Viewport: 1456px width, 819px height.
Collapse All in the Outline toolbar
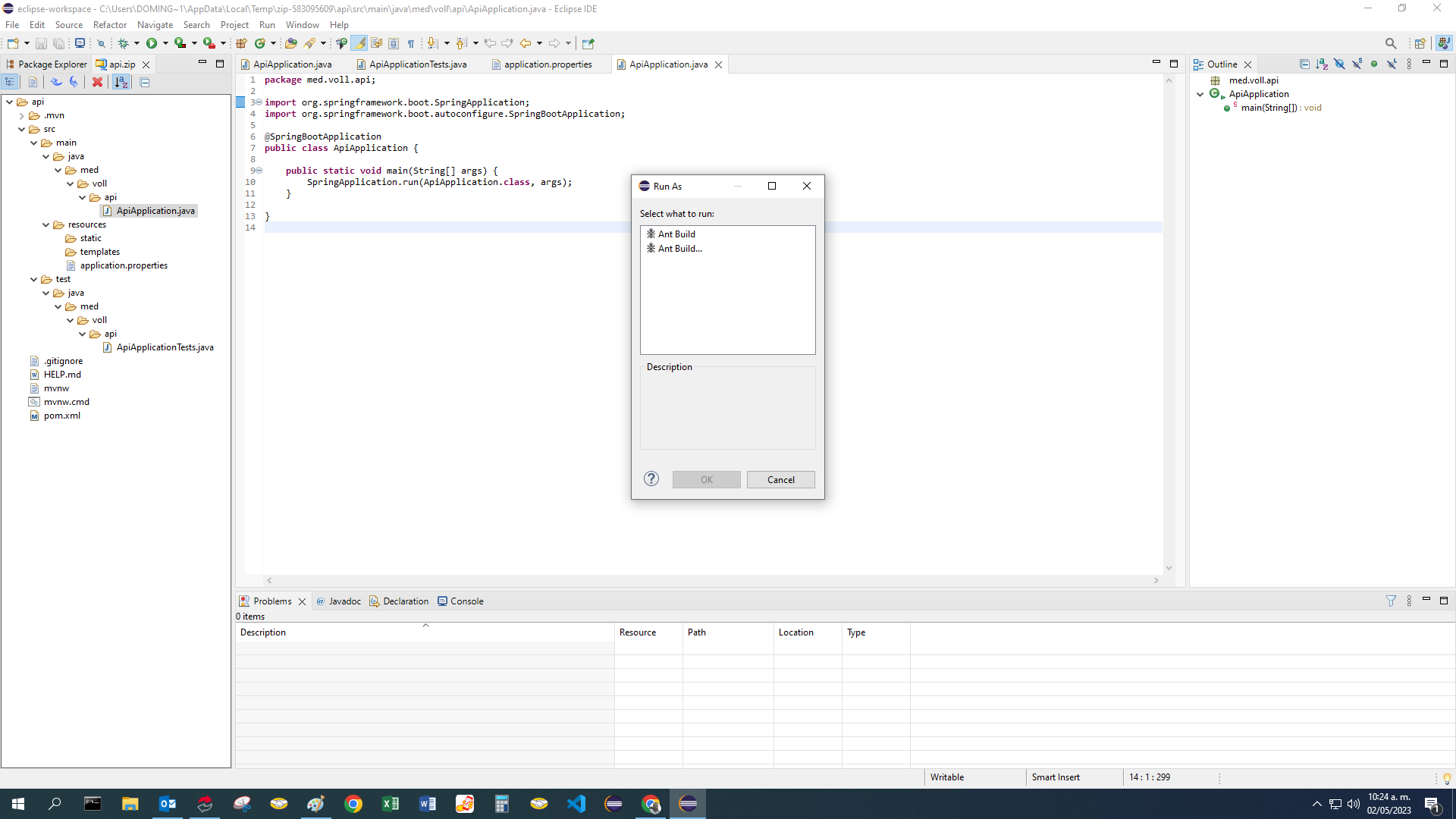tap(1304, 64)
